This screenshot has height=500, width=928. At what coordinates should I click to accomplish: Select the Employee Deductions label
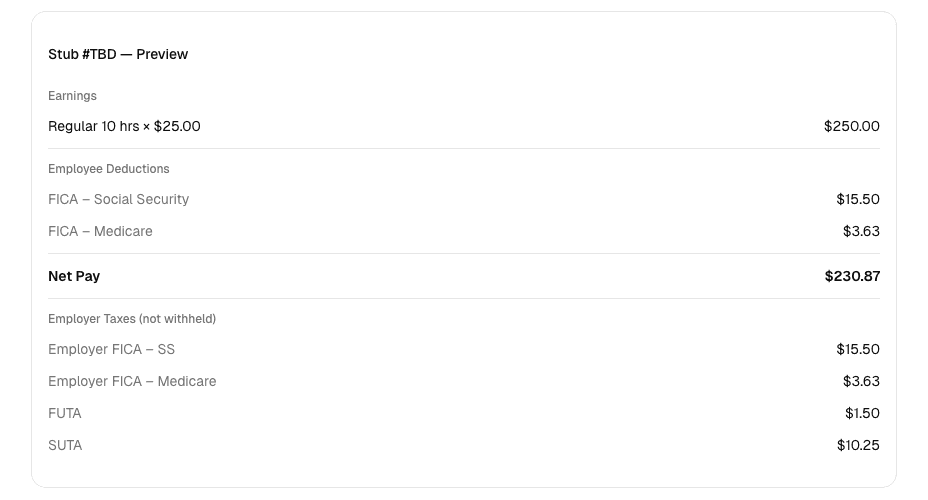pyautogui.click(x=108, y=169)
